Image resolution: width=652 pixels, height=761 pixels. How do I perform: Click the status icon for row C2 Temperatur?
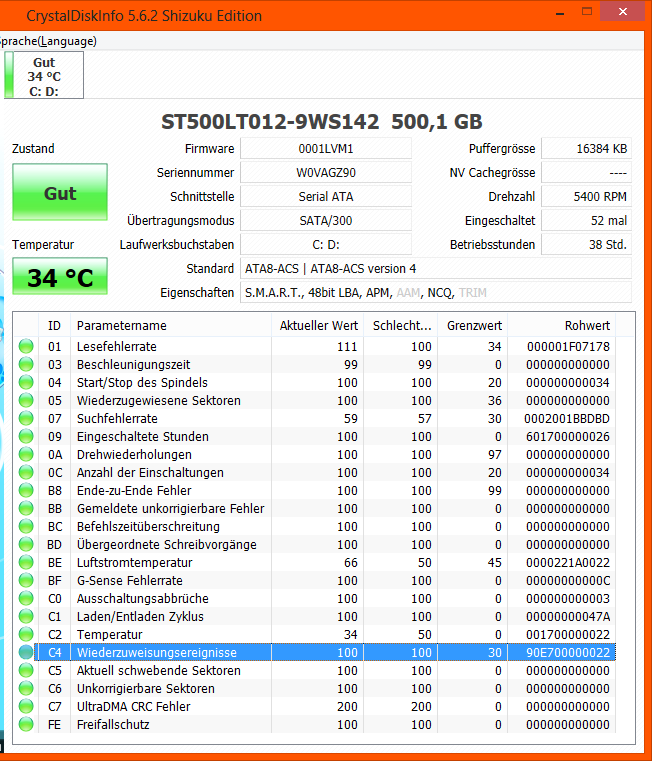[26, 634]
